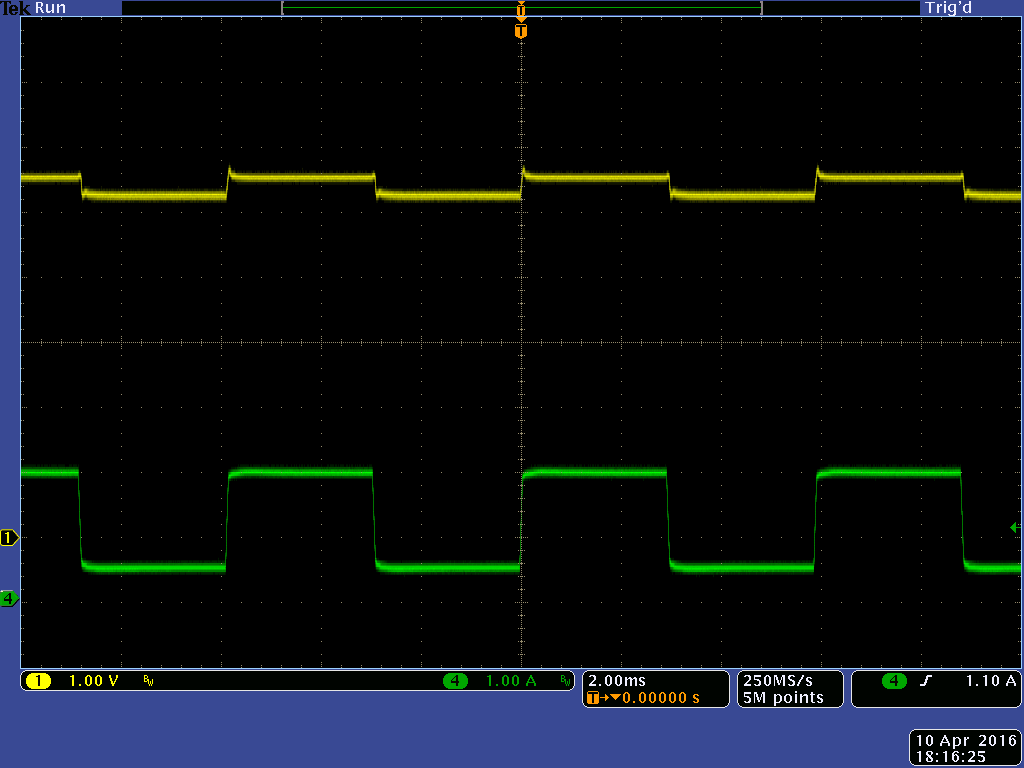Click the orange T delay icon in readout
This screenshot has height=768, width=1024.
pos(593,698)
